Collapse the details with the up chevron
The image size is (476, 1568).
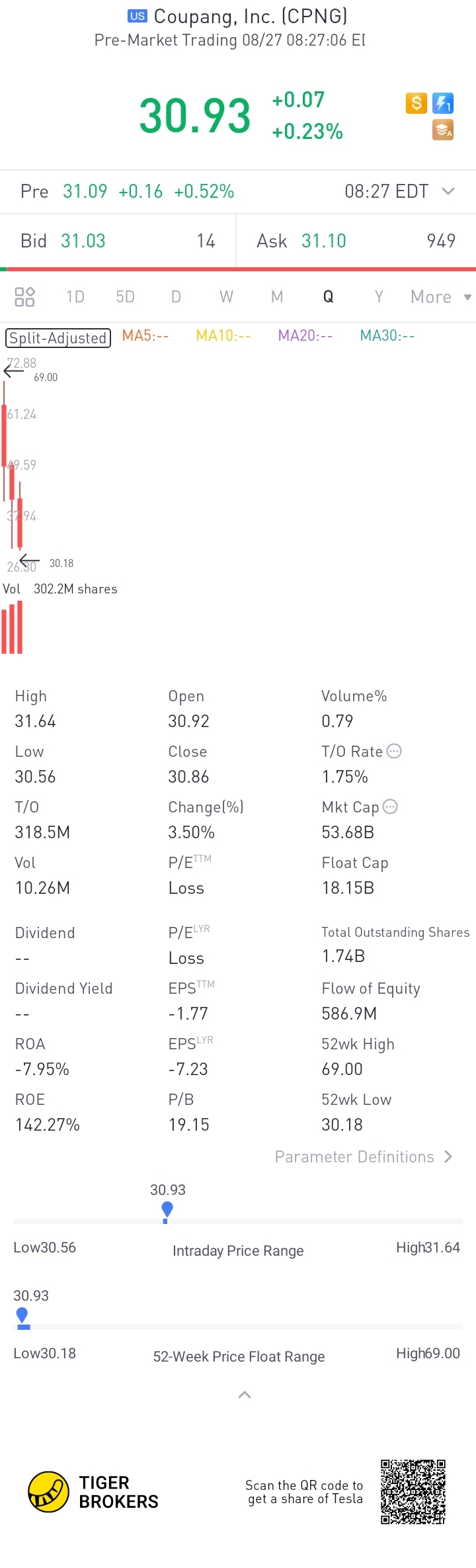[x=245, y=1395]
